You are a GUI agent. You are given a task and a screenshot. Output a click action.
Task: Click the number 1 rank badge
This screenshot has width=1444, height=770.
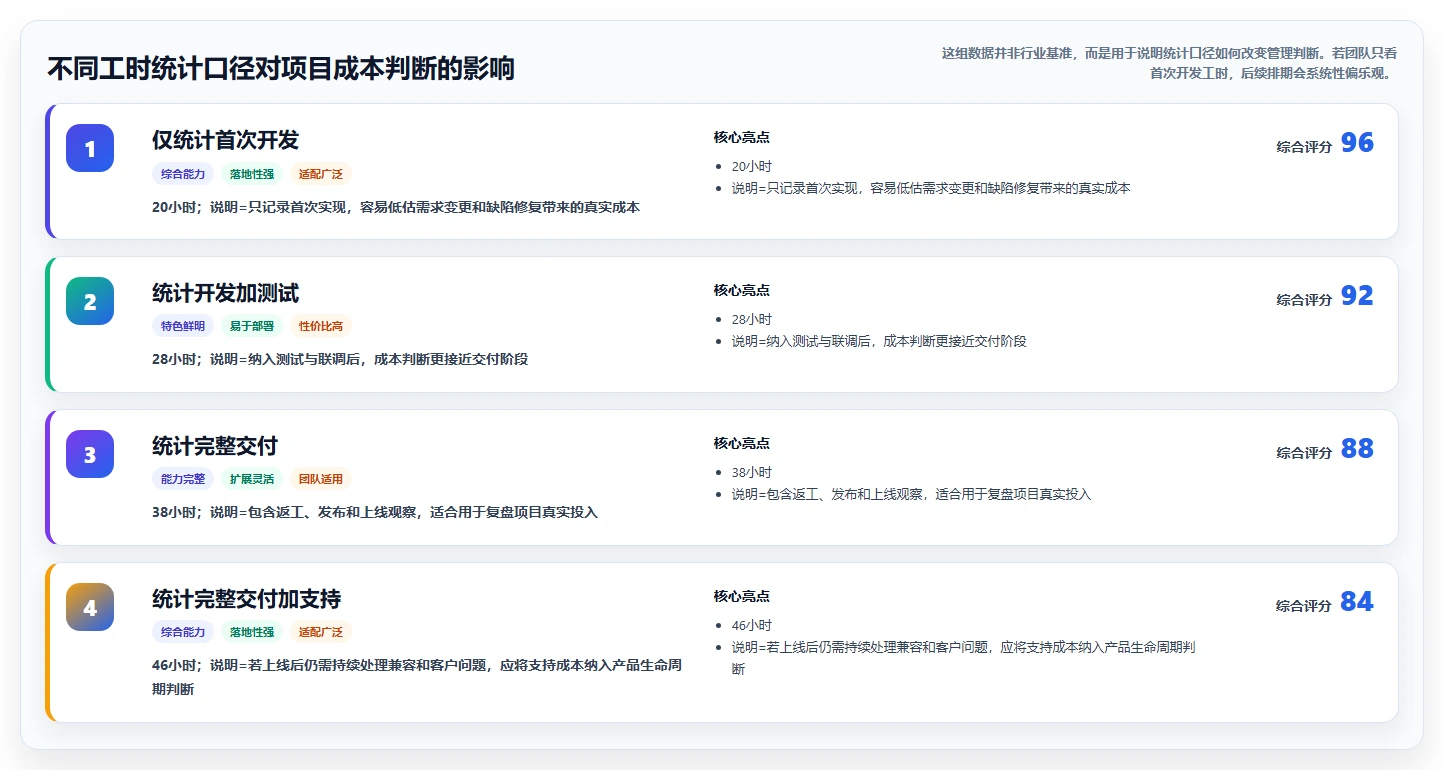tap(90, 148)
